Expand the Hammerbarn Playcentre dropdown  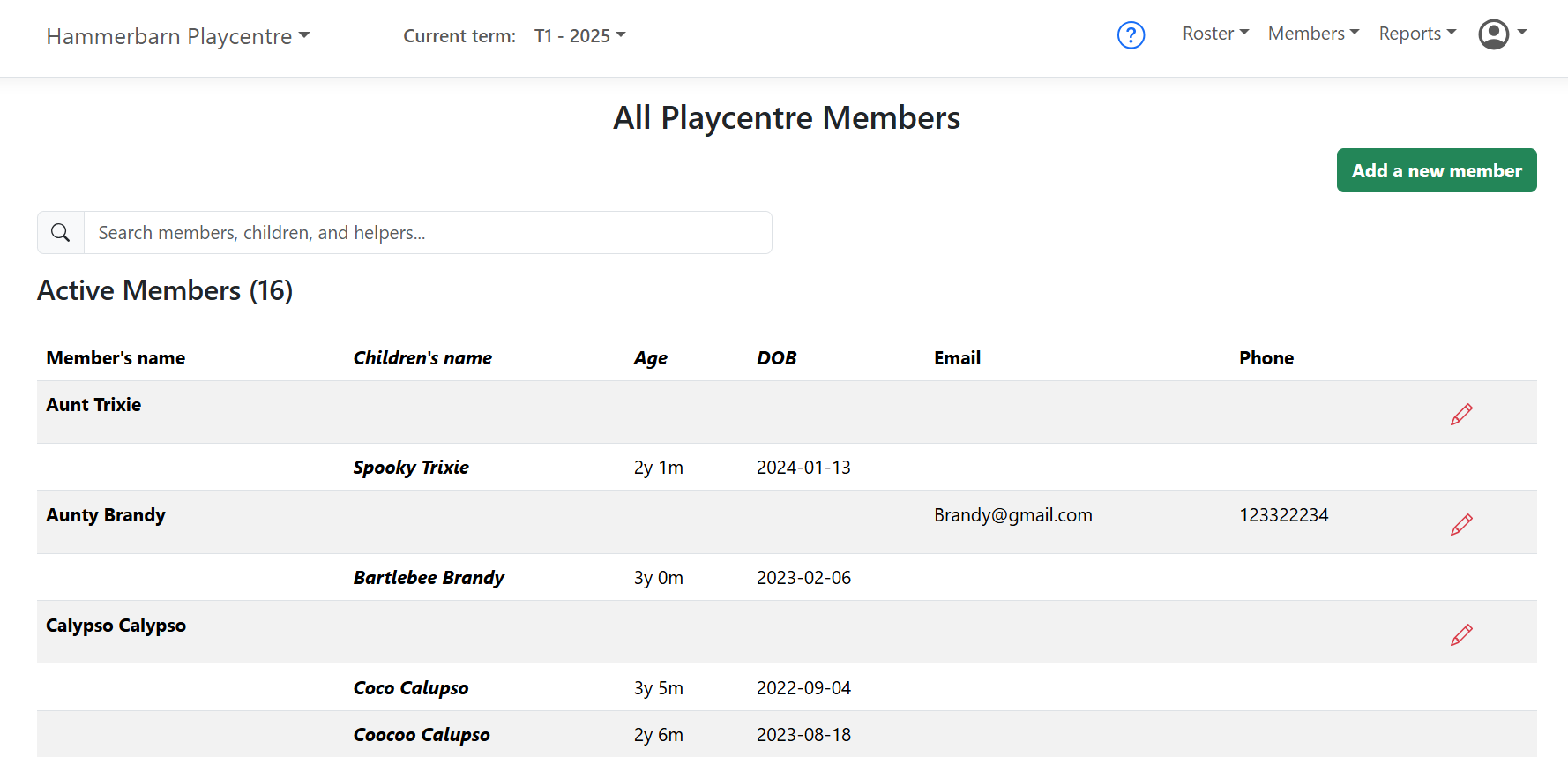click(178, 36)
